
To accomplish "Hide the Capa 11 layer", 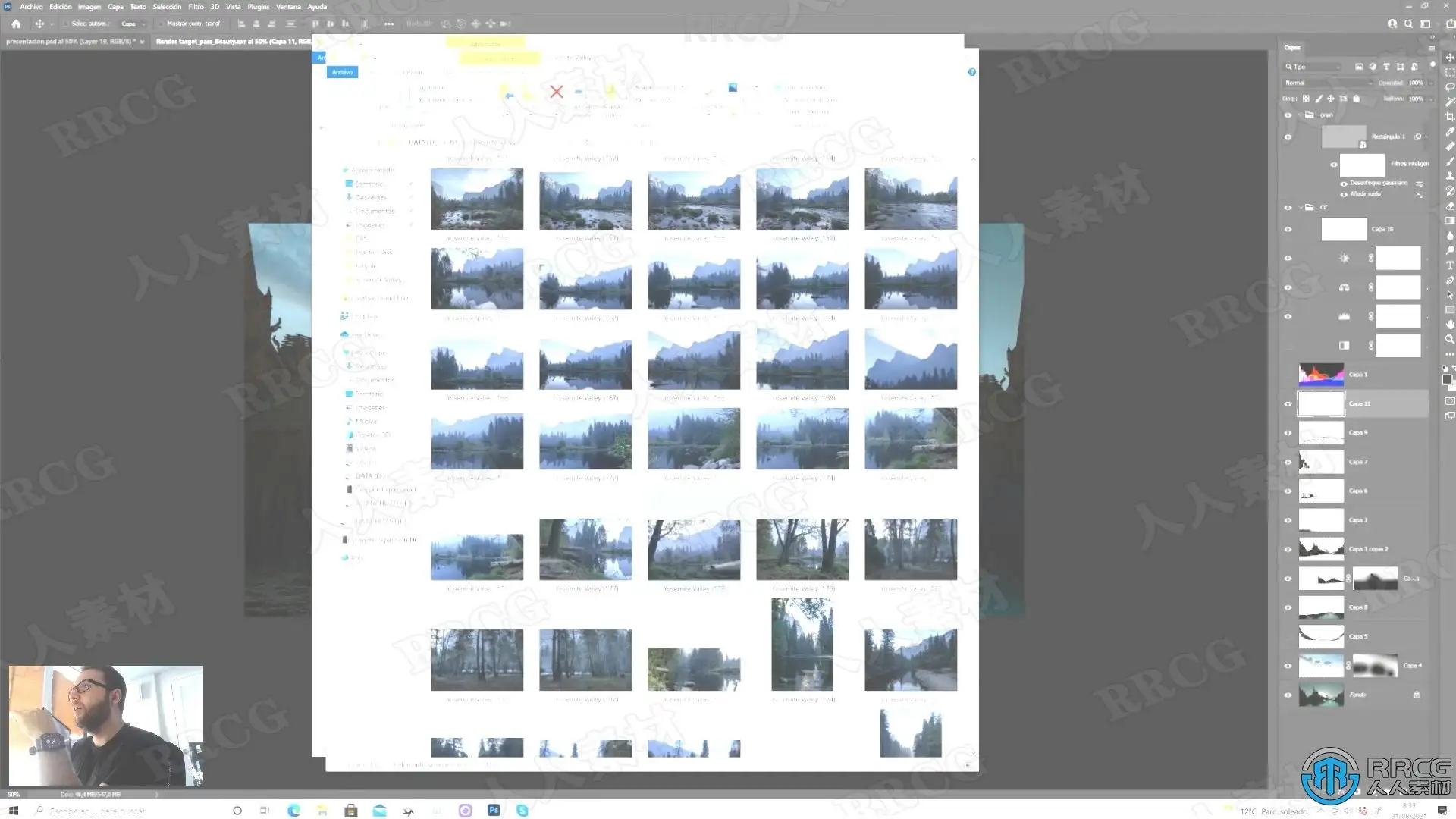I will pos(1288,403).
